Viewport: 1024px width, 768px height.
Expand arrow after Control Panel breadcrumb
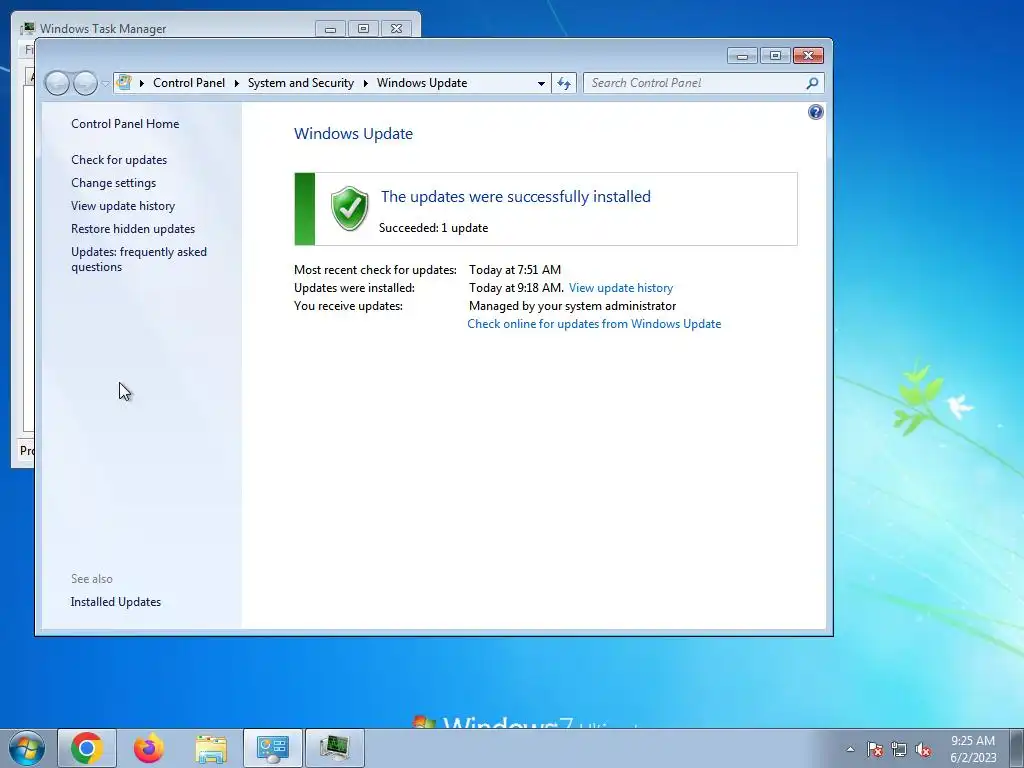[x=236, y=84]
